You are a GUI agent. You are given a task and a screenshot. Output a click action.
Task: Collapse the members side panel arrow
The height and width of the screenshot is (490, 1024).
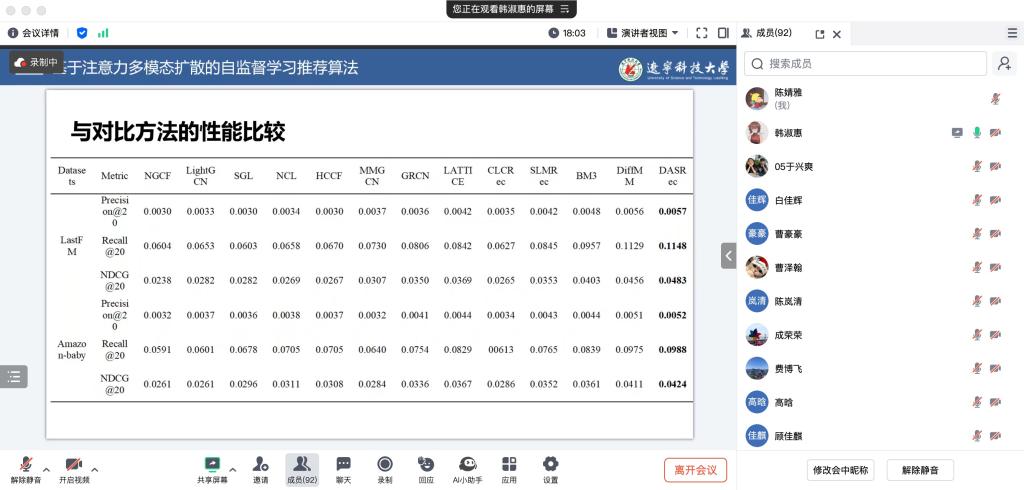(x=729, y=256)
